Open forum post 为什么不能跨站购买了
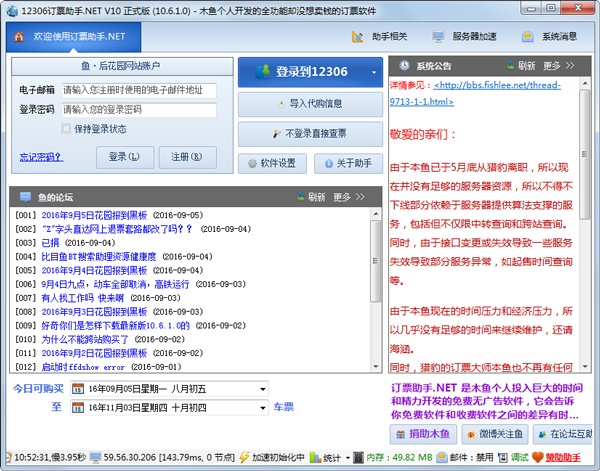 85,339
